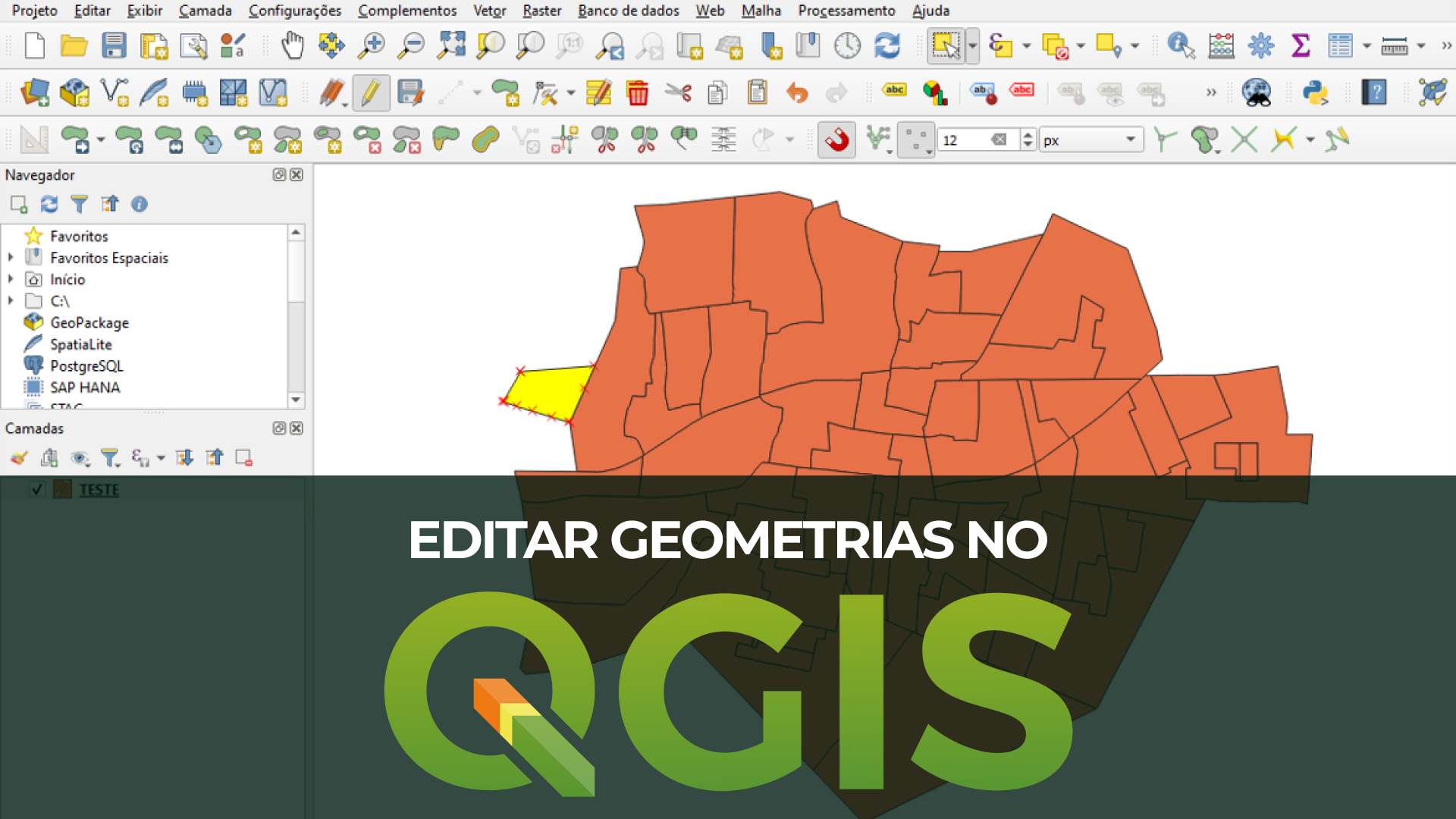Toggle TESTE layer visibility checkbox
This screenshot has width=1456, height=819.
click(x=36, y=489)
